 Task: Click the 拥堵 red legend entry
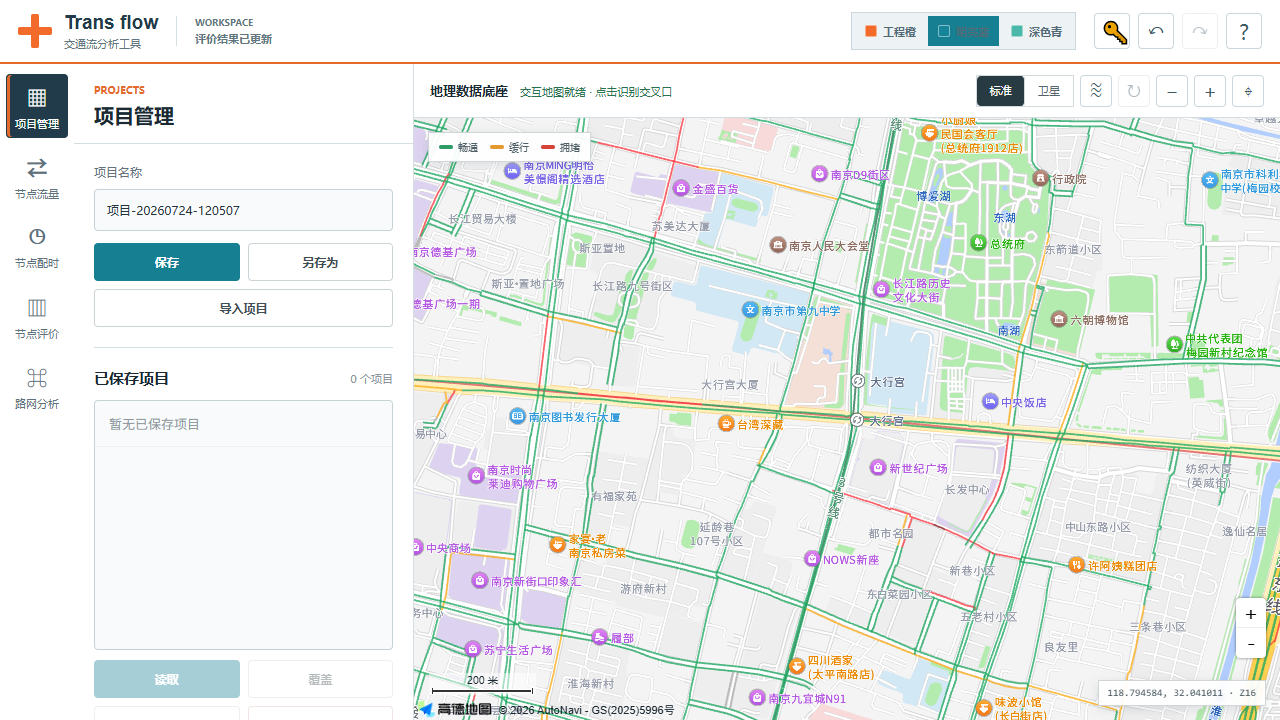[x=561, y=147]
